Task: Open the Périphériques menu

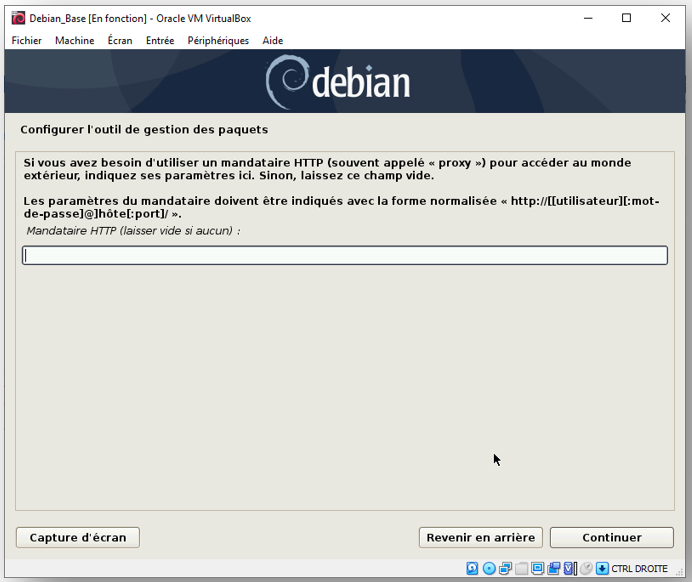Action: click(x=218, y=41)
